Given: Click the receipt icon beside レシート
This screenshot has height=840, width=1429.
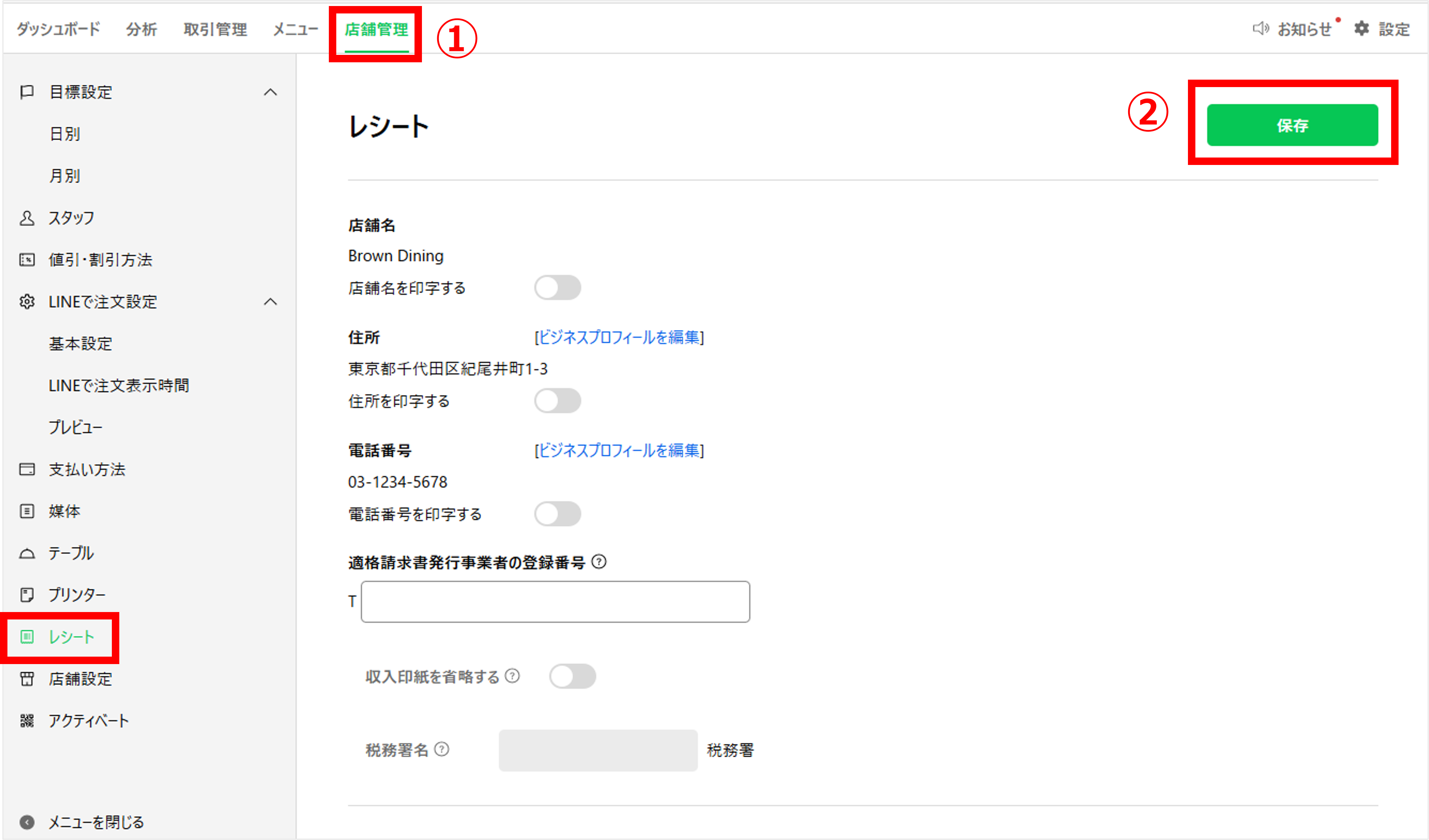Looking at the screenshot, I should coord(27,637).
